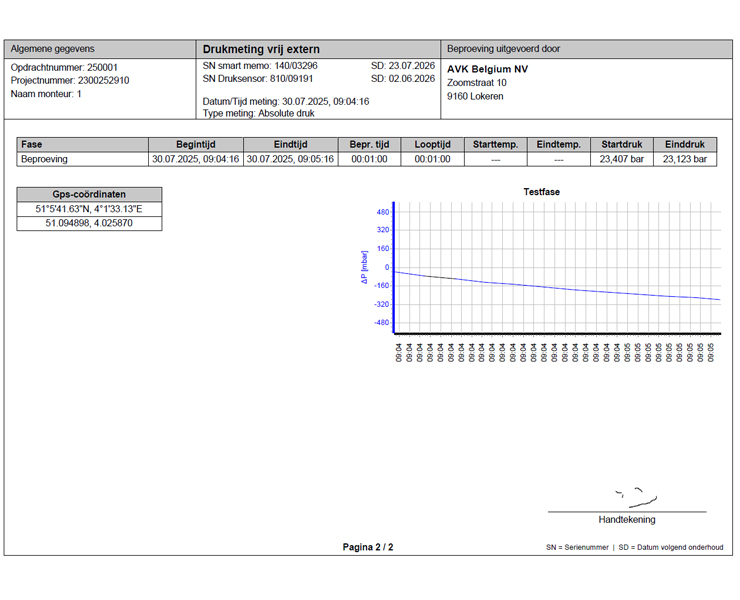Select the Projectnummer 2300252910 text
Viewport: 740px width, 600px height.
(70, 80)
